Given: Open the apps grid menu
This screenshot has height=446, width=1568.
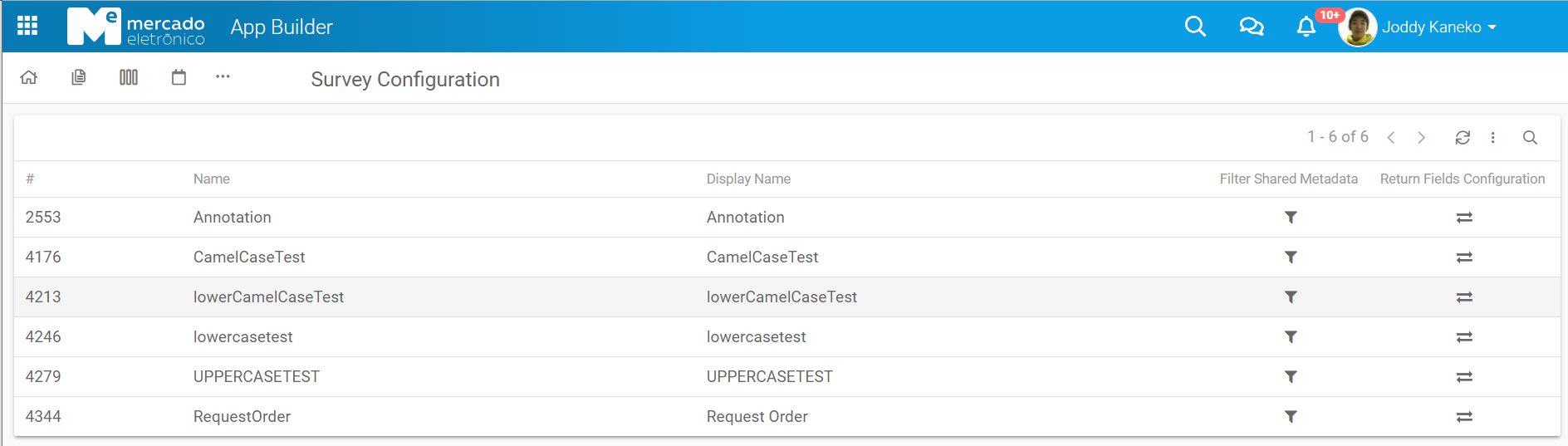Looking at the screenshot, I should (27, 26).
